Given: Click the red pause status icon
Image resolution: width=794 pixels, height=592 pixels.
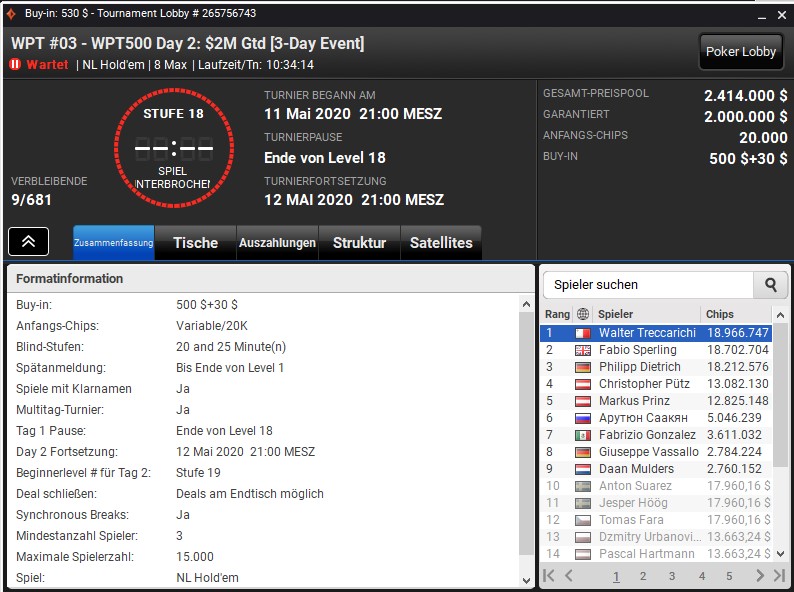Looking at the screenshot, I should (x=15, y=64).
